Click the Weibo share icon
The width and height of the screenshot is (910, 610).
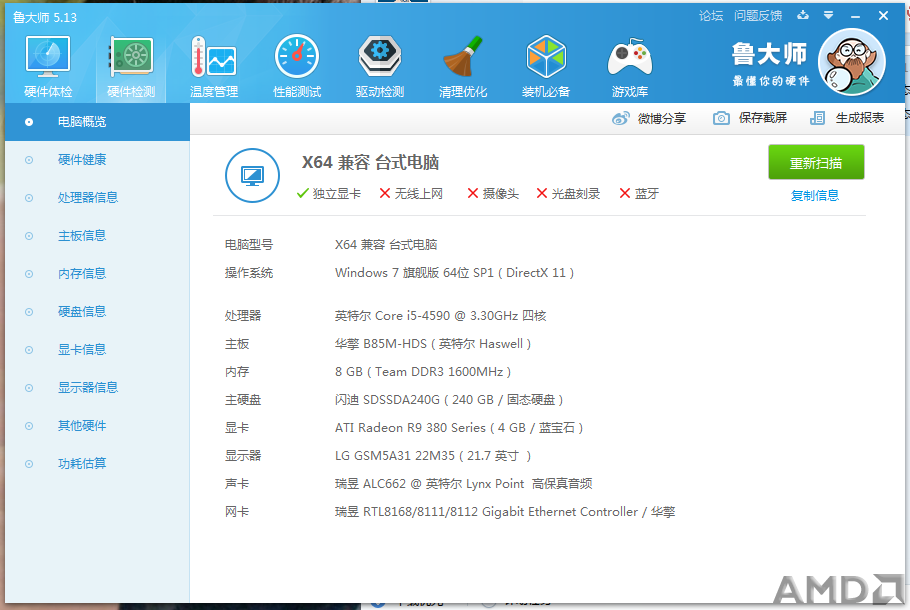click(x=620, y=118)
